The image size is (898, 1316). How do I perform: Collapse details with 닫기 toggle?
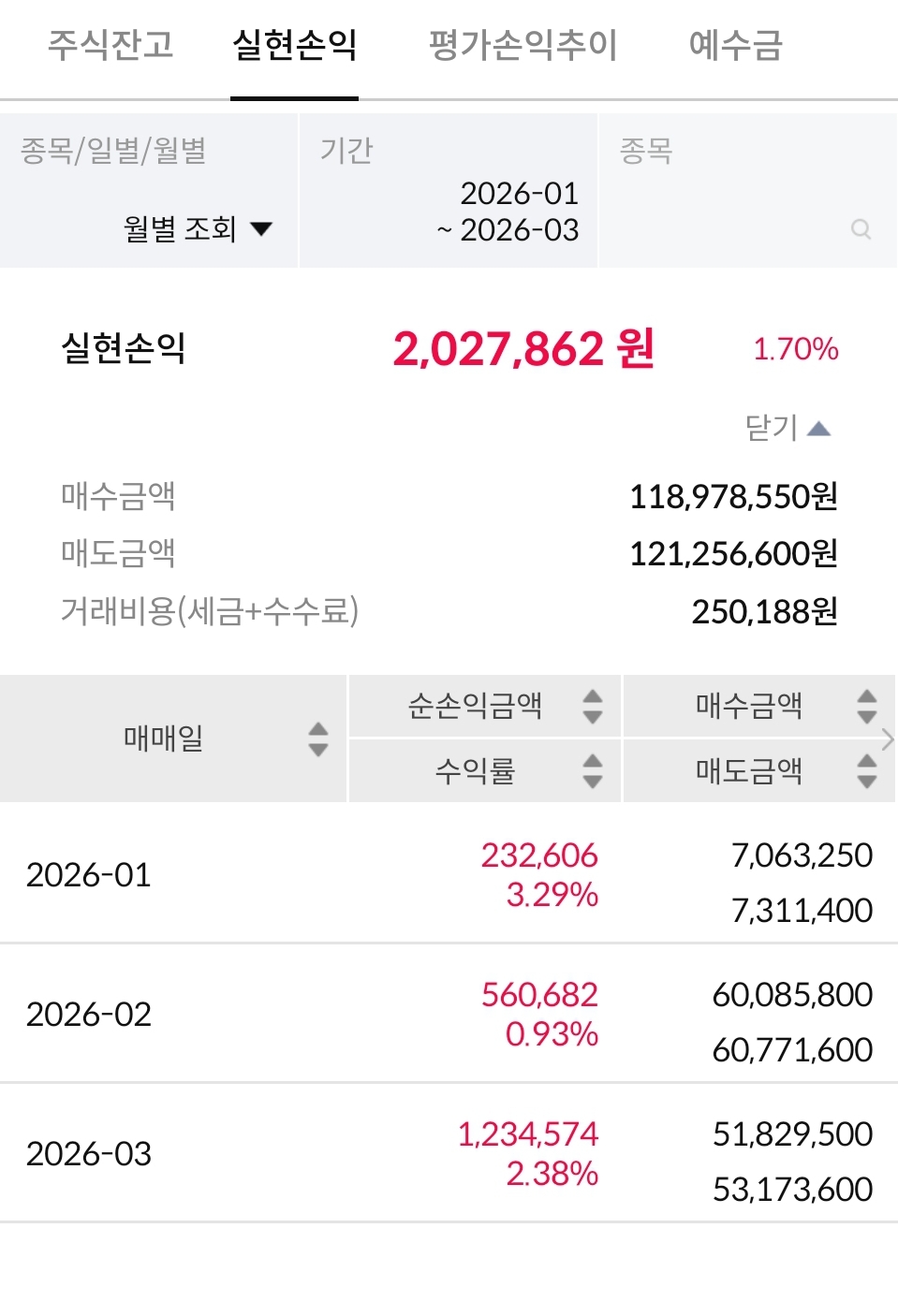point(788,428)
